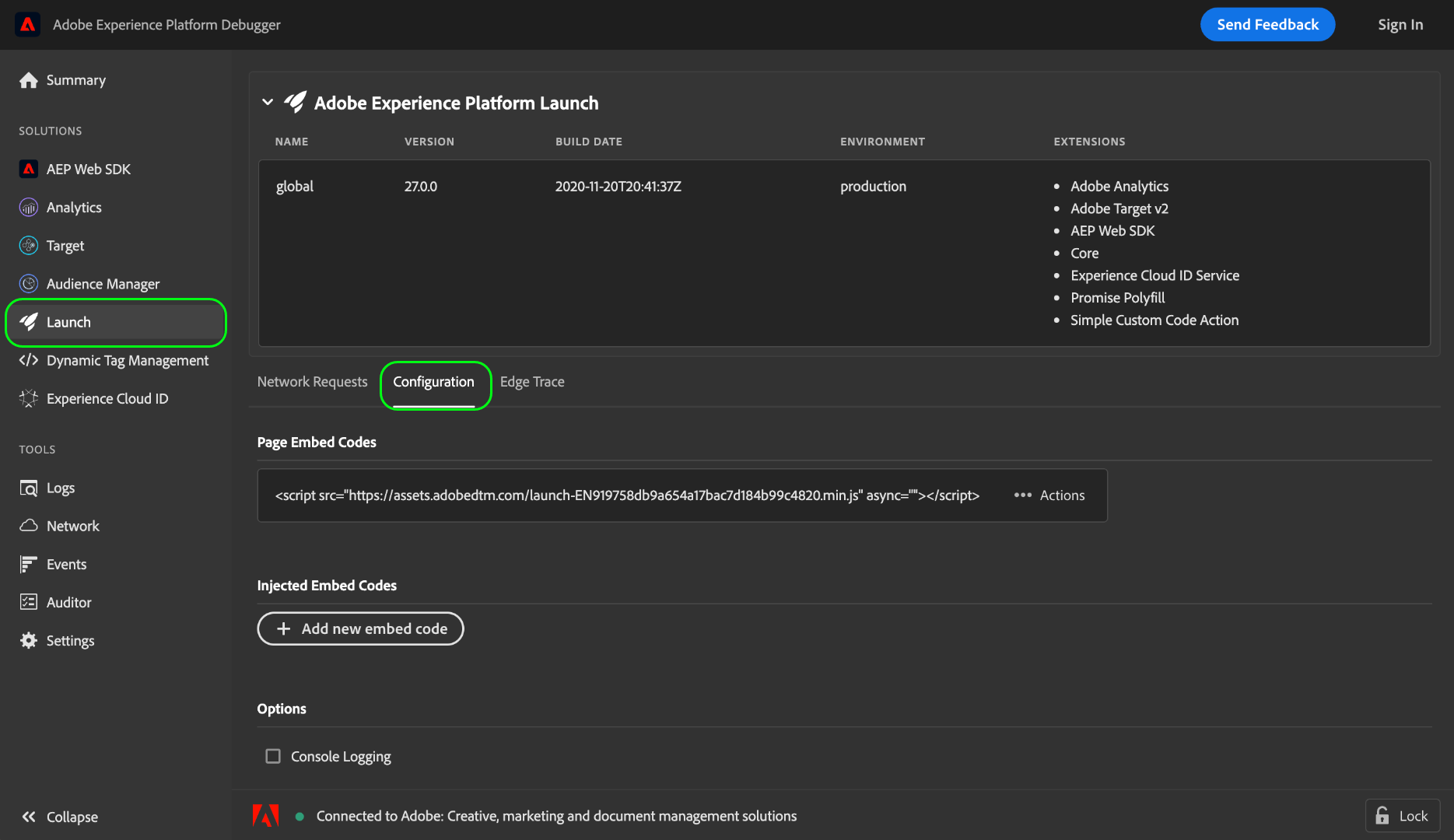Screen dimensions: 1454x840
Task: Click Add new embed code button
Action: pos(360,628)
